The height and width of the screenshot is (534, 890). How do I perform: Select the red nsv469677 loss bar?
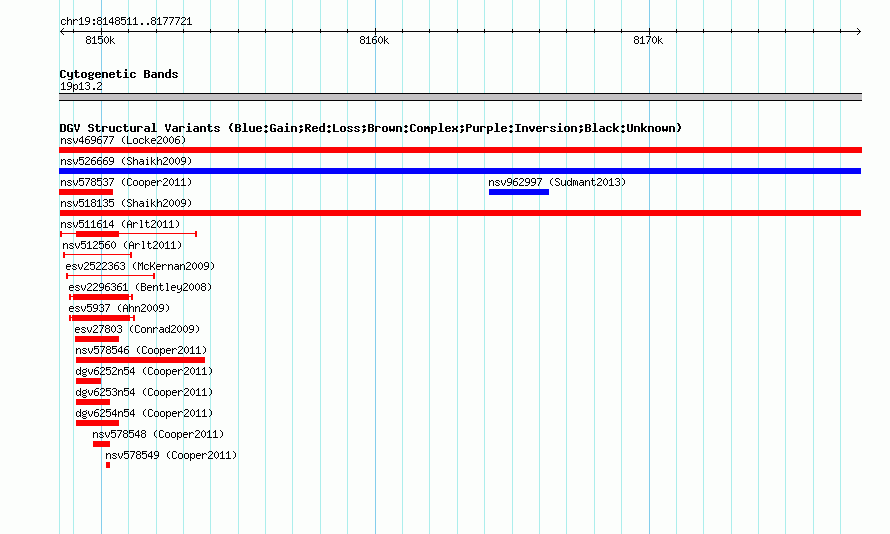point(460,150)
